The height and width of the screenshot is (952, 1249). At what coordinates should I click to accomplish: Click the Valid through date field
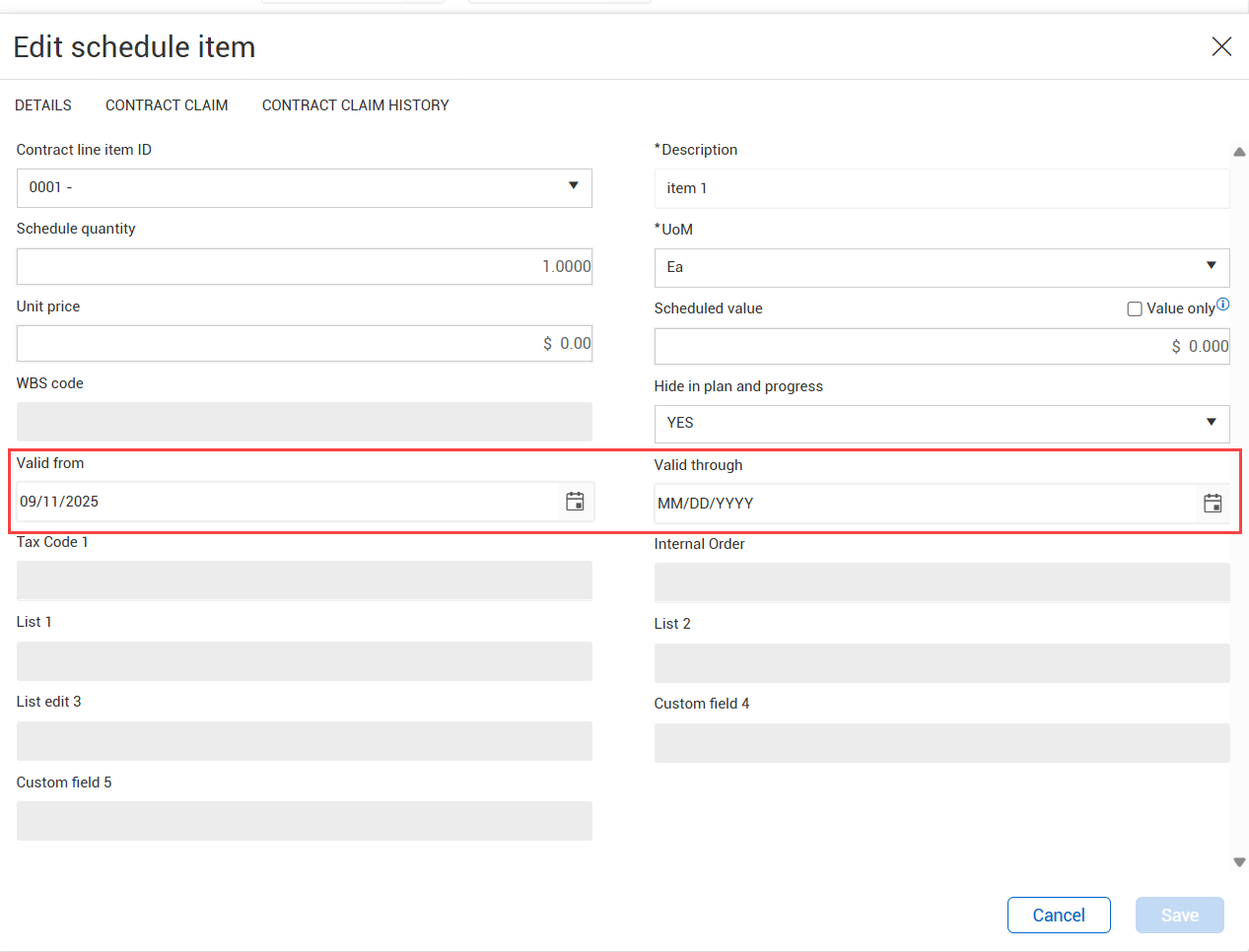pyautogui.click(x=923, y=504)
